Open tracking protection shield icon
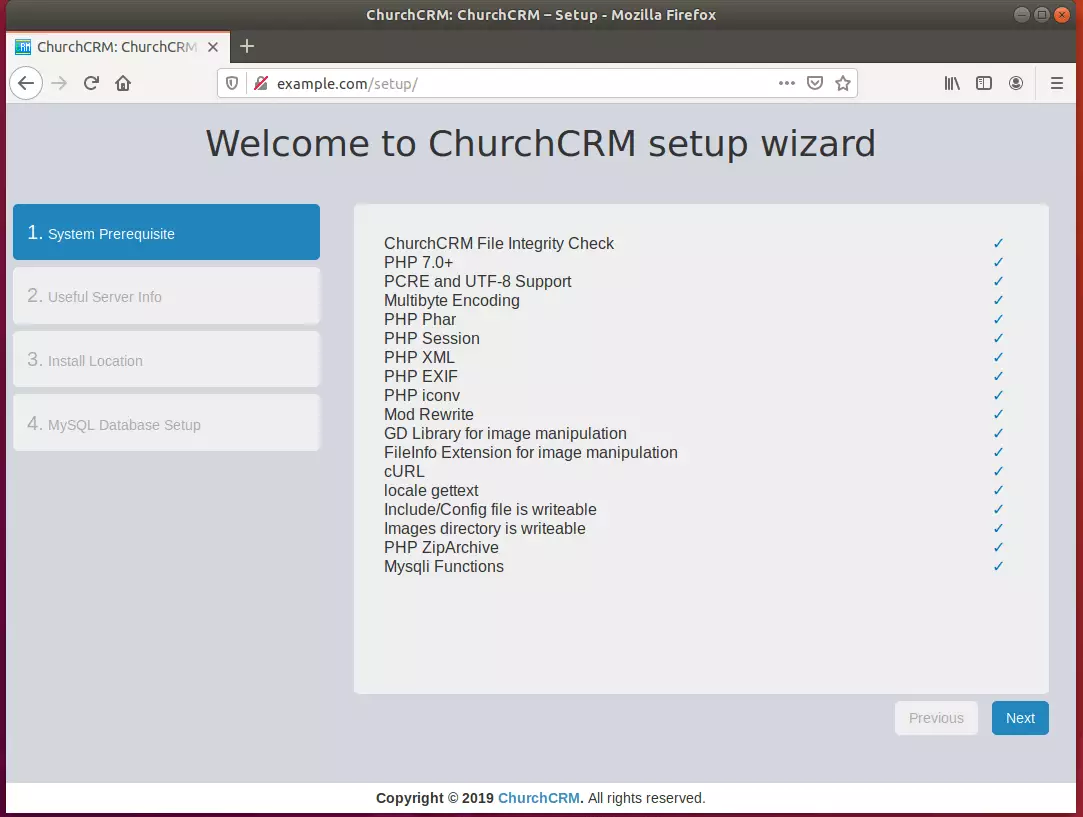The width and height of the screenshot is (1083, 817). [x=232, y=84]
